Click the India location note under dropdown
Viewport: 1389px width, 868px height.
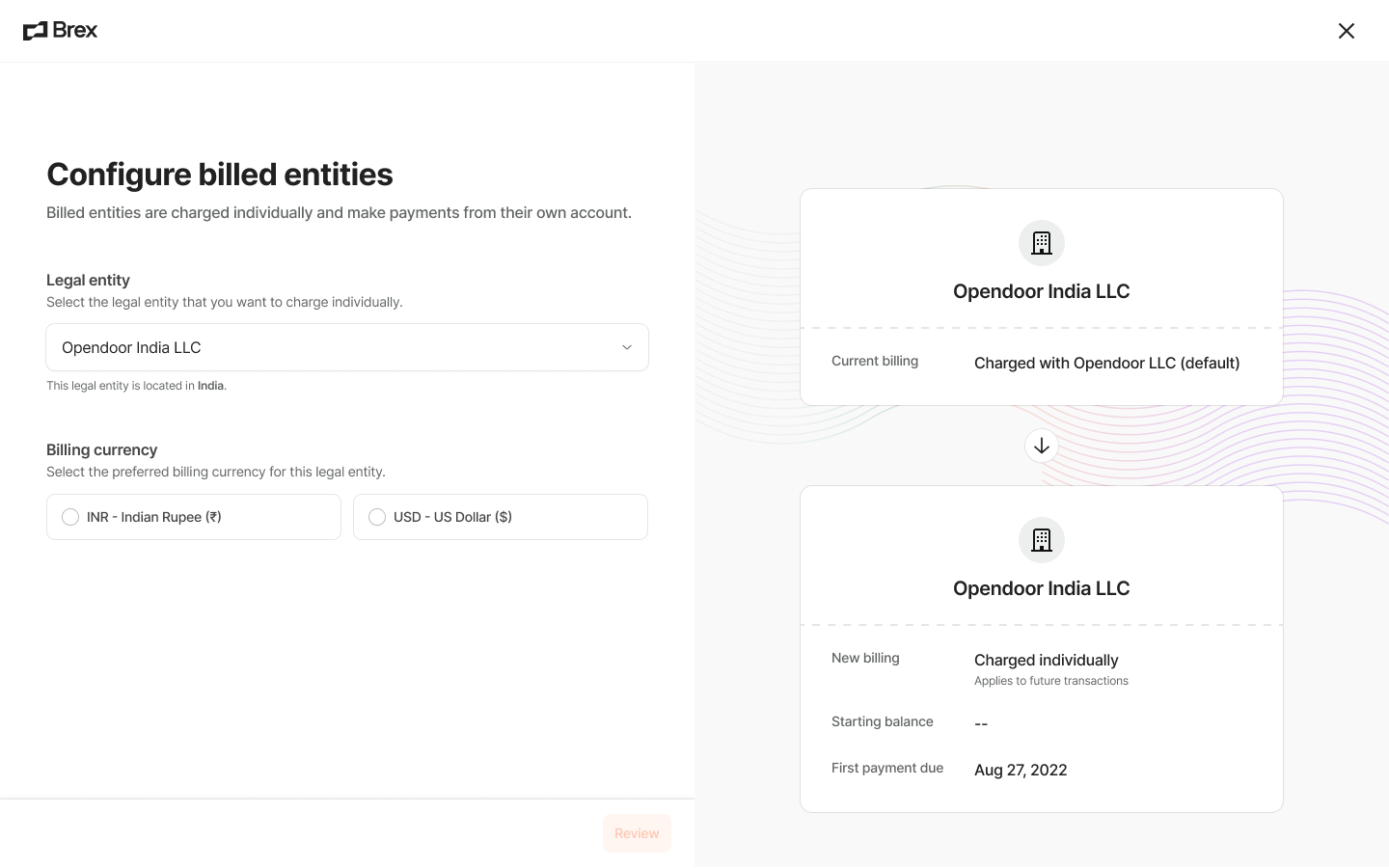[x=137, y=386]
